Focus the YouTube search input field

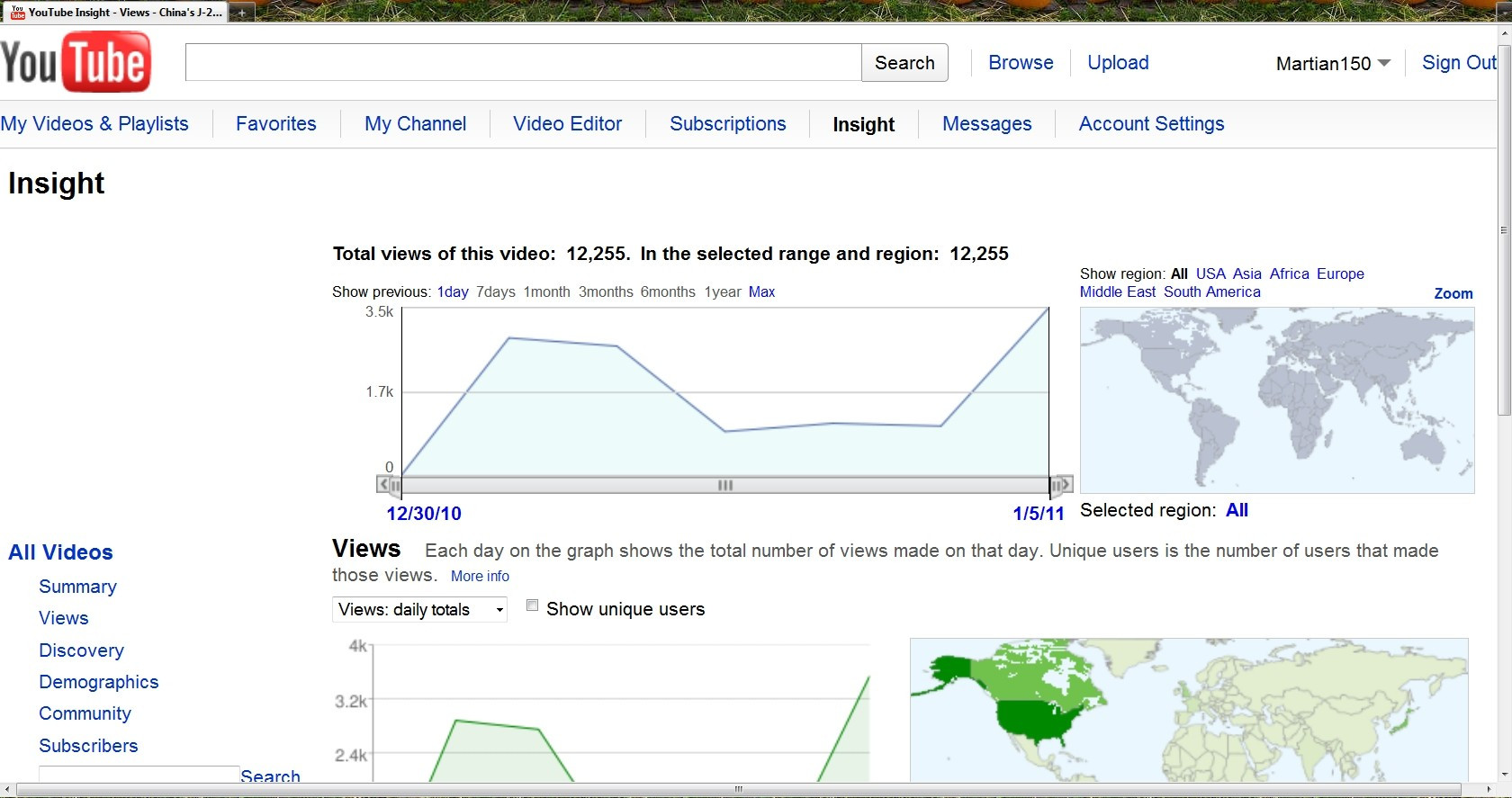point(524,63)
